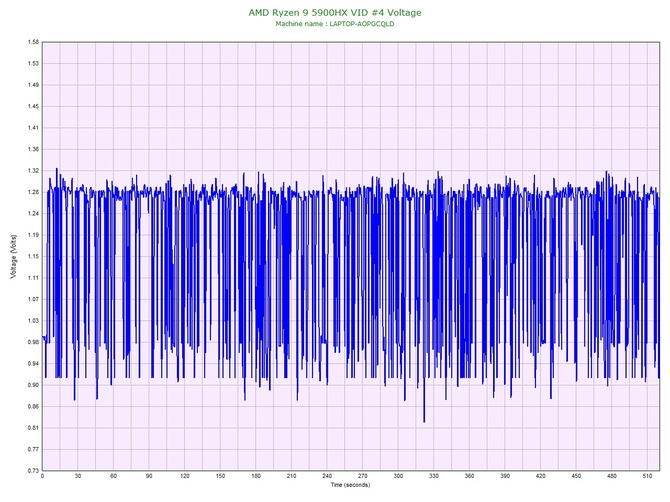Click the 1.58 tick on the voltage axis
Viewport: 670px width, 502px height.
[33, 42]
